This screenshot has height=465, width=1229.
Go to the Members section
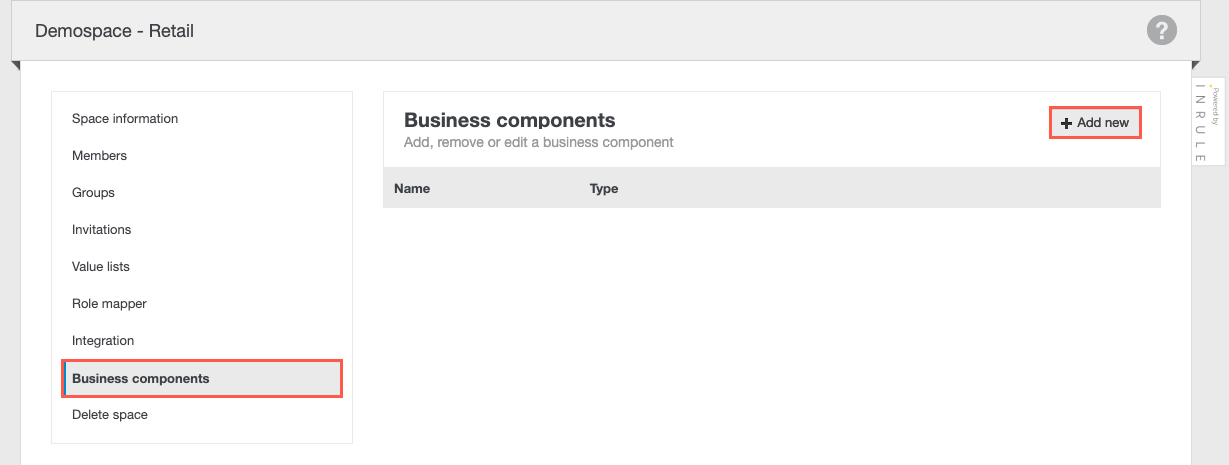pyautogui.click(x=99, y=156)
